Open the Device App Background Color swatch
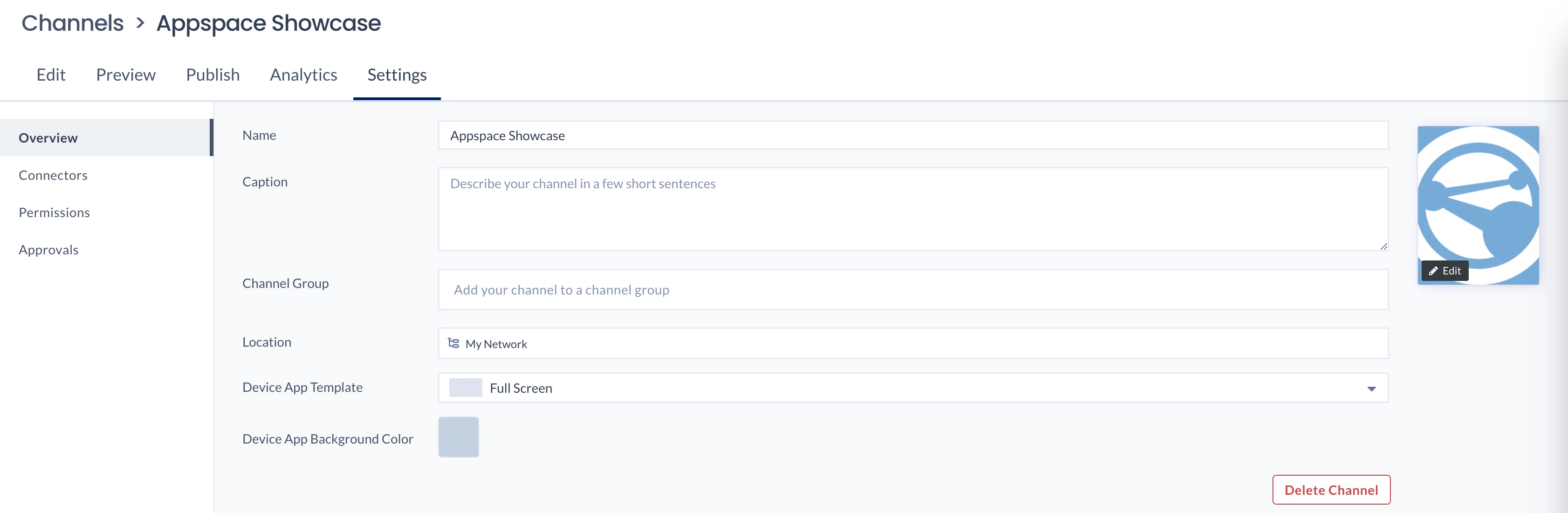This screenshot has width=1568, height=513. coord(458,437)
